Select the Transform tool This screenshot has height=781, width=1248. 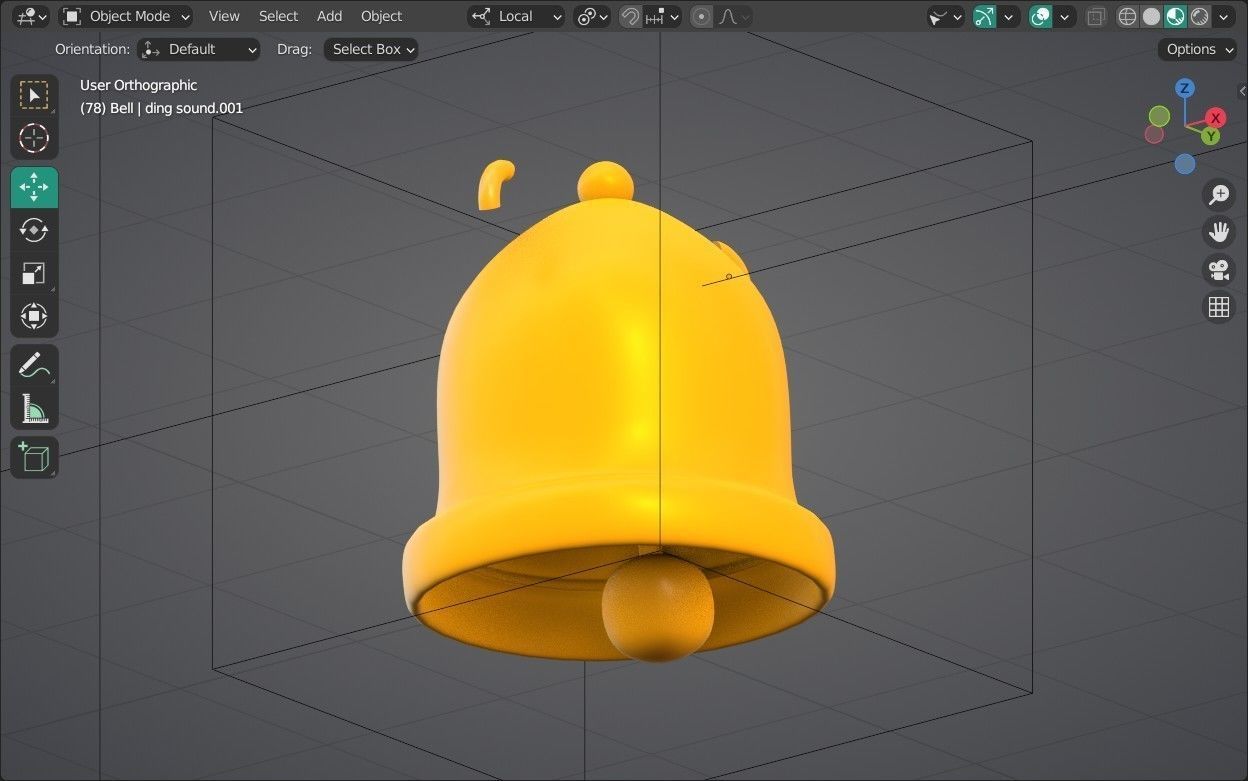[x=34, y=316]
